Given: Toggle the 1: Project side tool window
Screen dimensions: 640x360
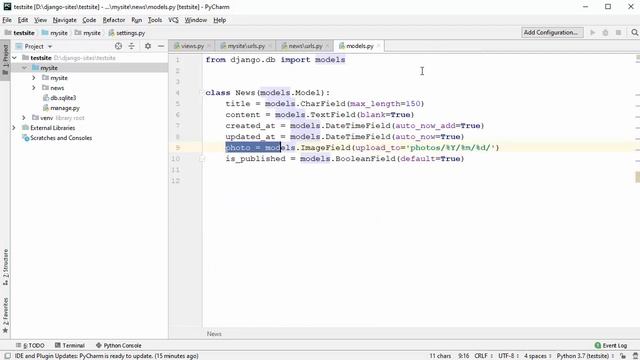Looking at the screenshot, I should [x=5, y=60].
